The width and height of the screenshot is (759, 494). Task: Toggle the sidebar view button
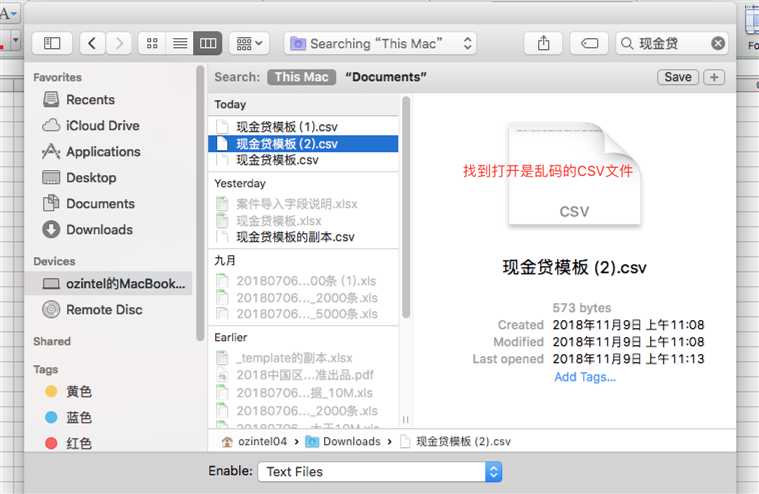52,44
